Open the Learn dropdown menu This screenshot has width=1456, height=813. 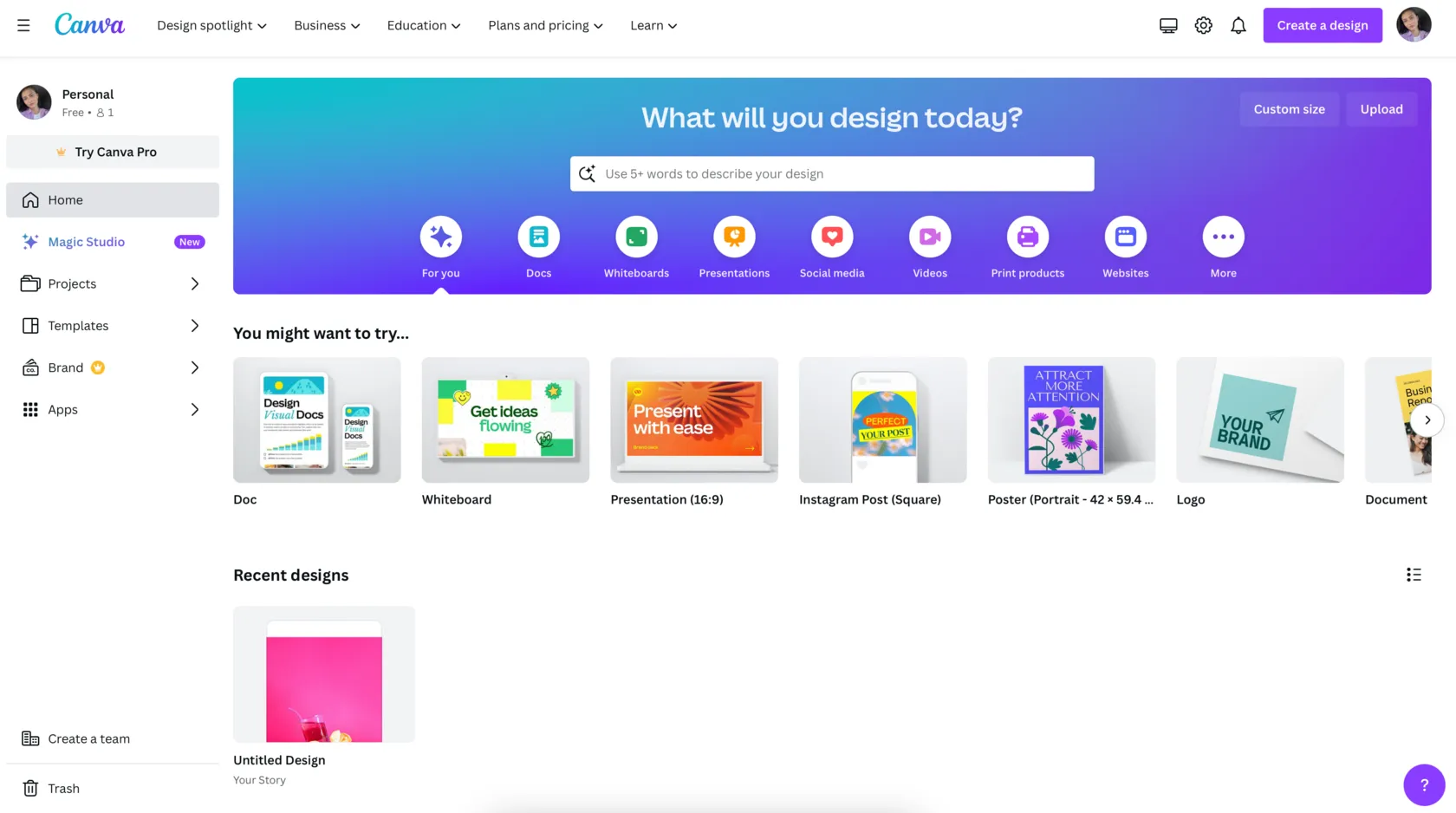(653, 25)
